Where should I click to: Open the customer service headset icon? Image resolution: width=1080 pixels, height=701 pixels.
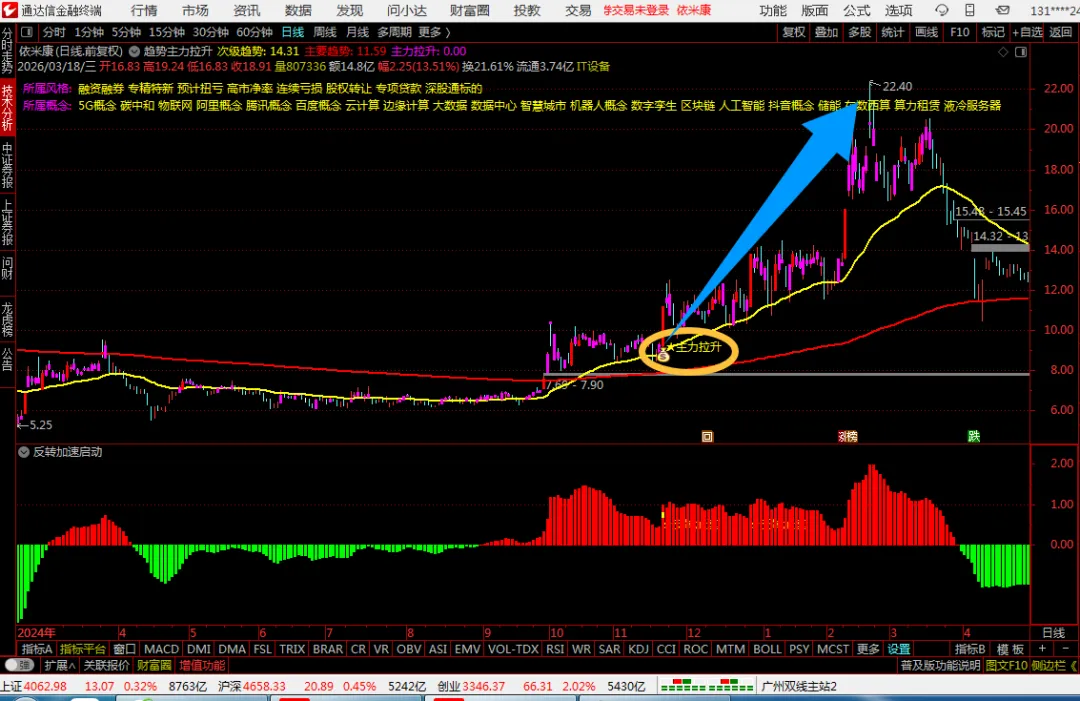pos(941,10)
